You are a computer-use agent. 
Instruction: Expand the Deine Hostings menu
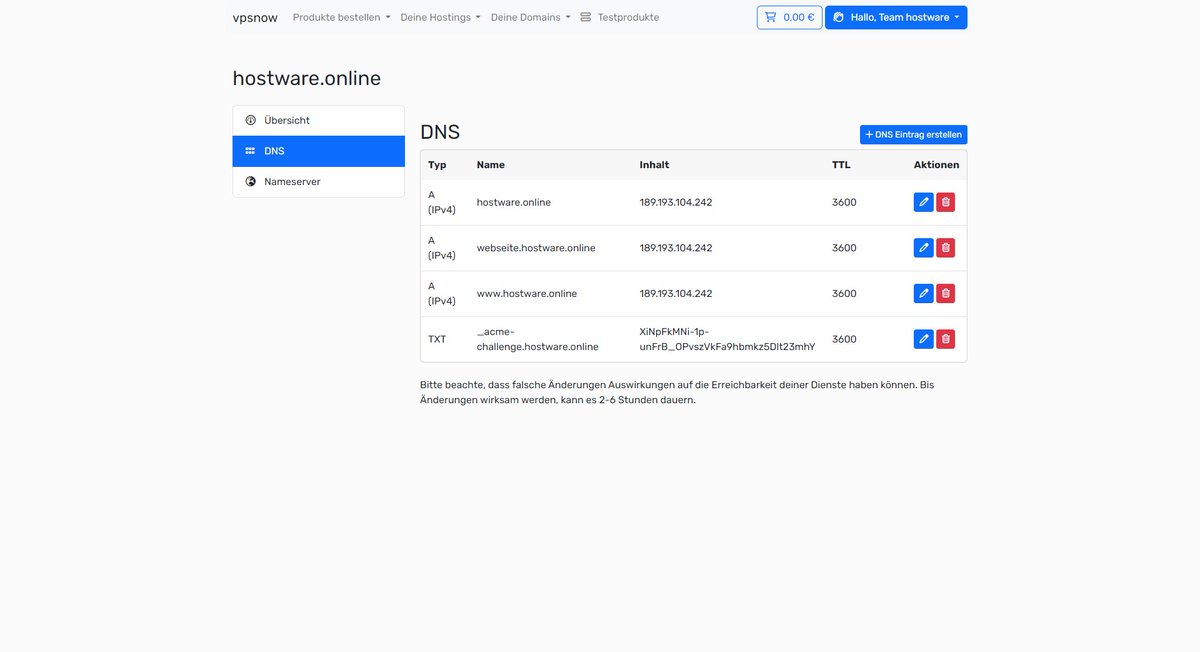click(x=437, y=16)
